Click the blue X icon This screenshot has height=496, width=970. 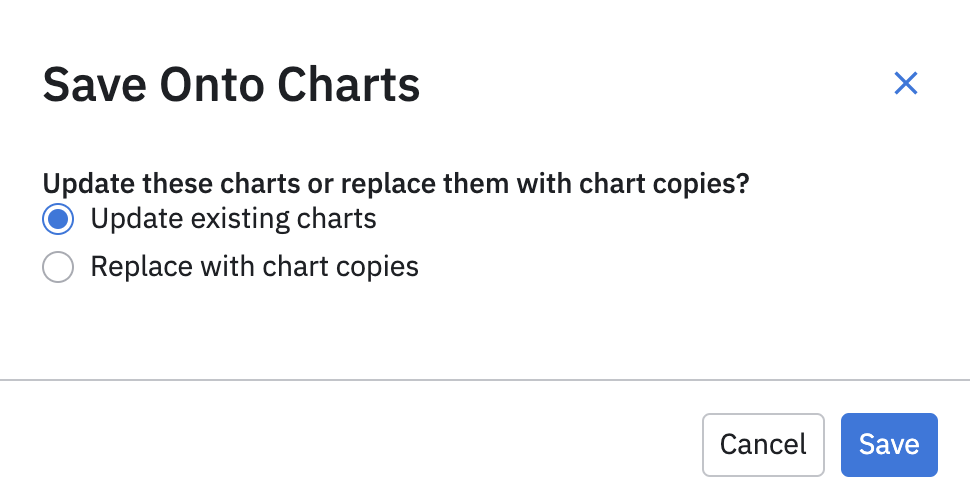(905, 83)
